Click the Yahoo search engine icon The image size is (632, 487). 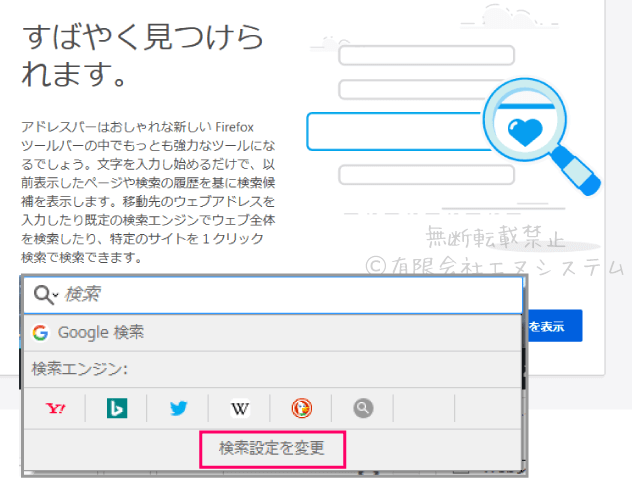click(55, 408)
